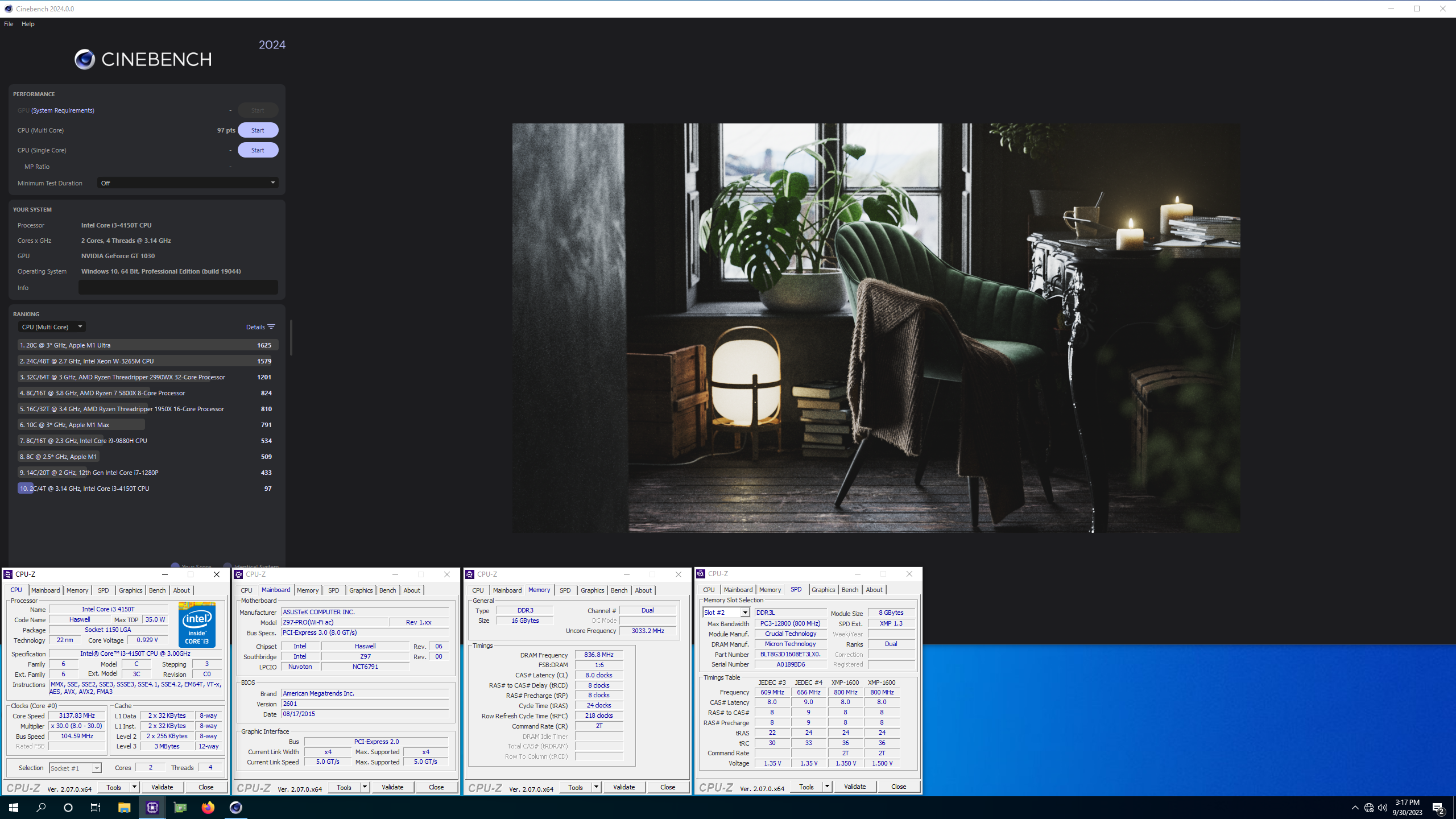
Task: Click DRAM Frequency value 836.8 MHz
Action: pos(598,655)
